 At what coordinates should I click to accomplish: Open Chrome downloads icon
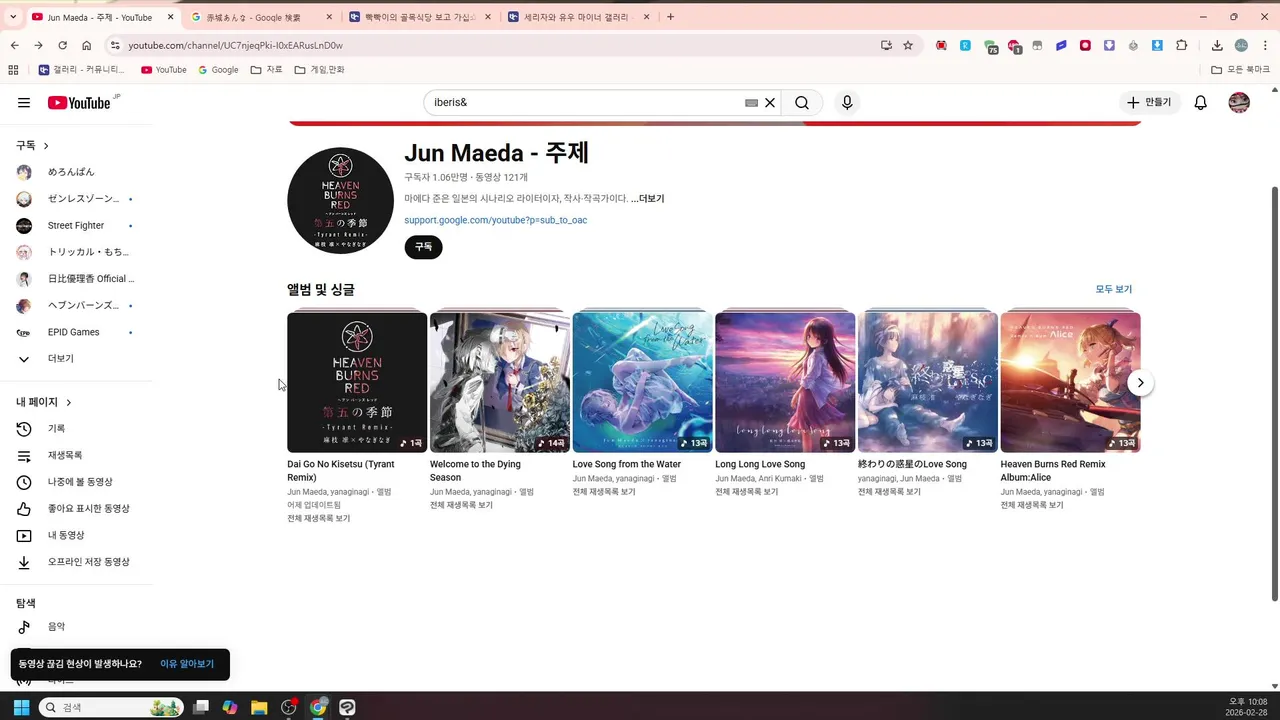(1217, 45)
